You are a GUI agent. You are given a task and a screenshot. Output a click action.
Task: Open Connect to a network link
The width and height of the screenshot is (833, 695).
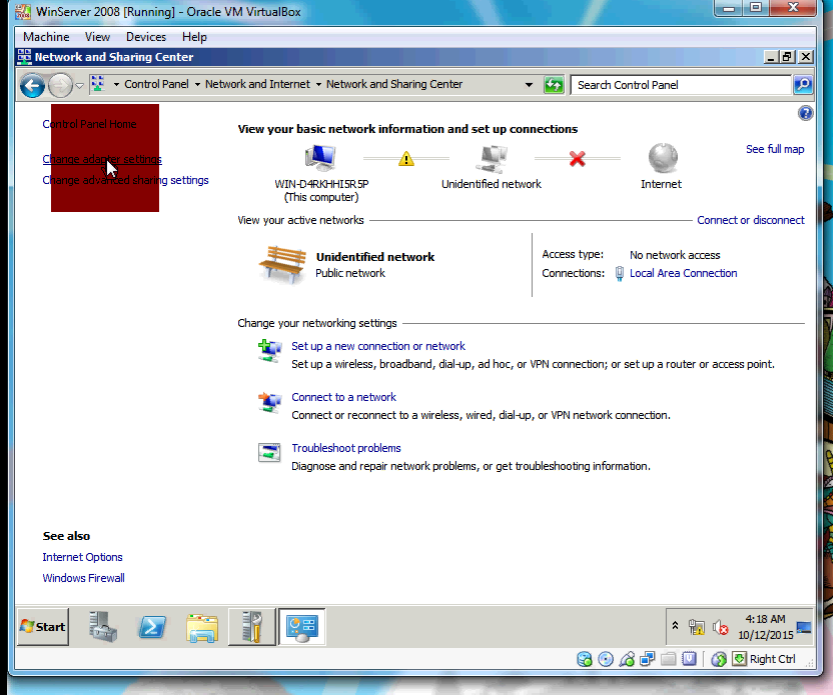click(x=344, y=397)
